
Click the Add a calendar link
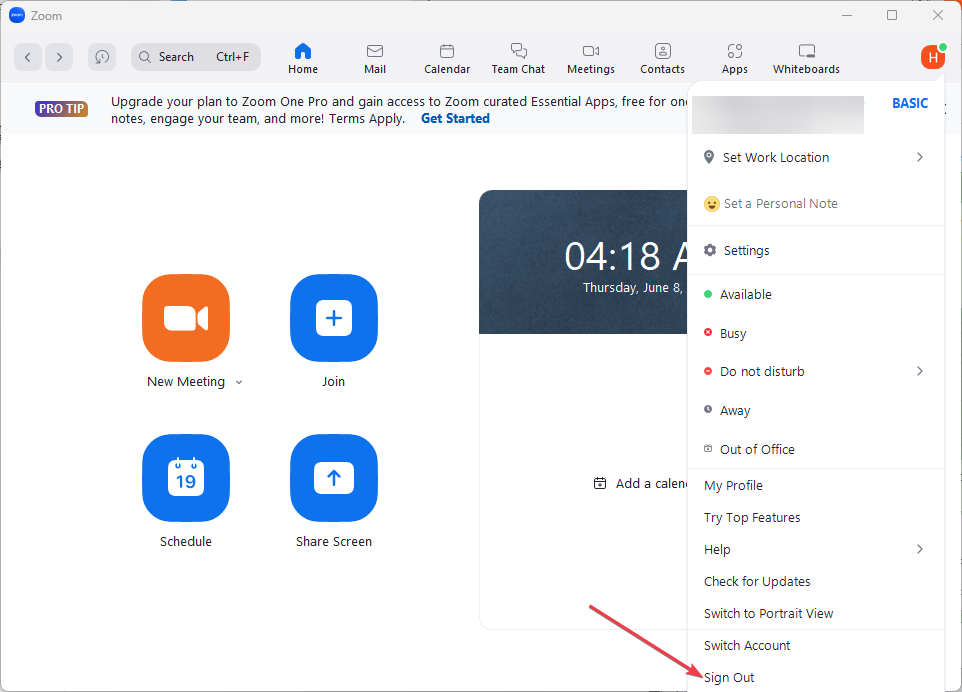pos(652,483)
